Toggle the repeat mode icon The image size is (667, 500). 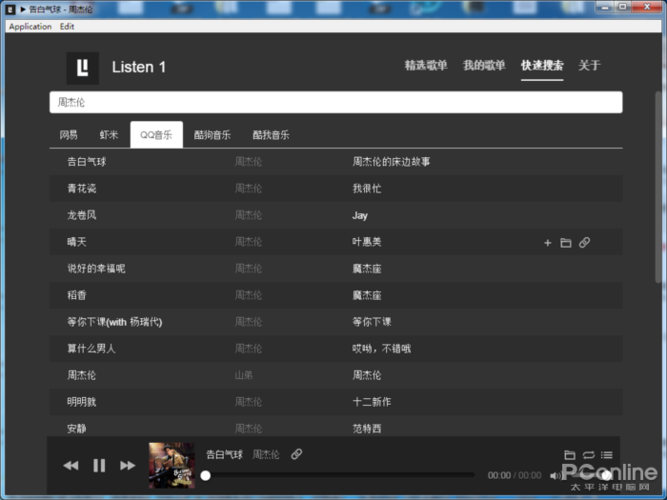click(589, 455)
